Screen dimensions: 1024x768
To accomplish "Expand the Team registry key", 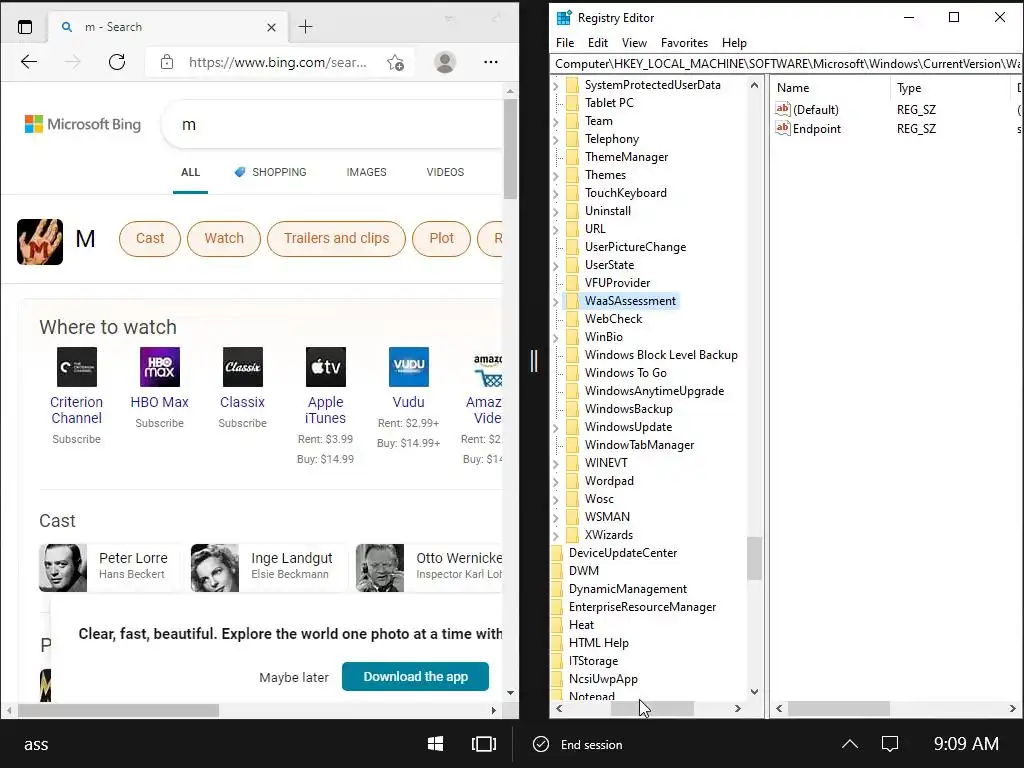I will pos(556,121).
